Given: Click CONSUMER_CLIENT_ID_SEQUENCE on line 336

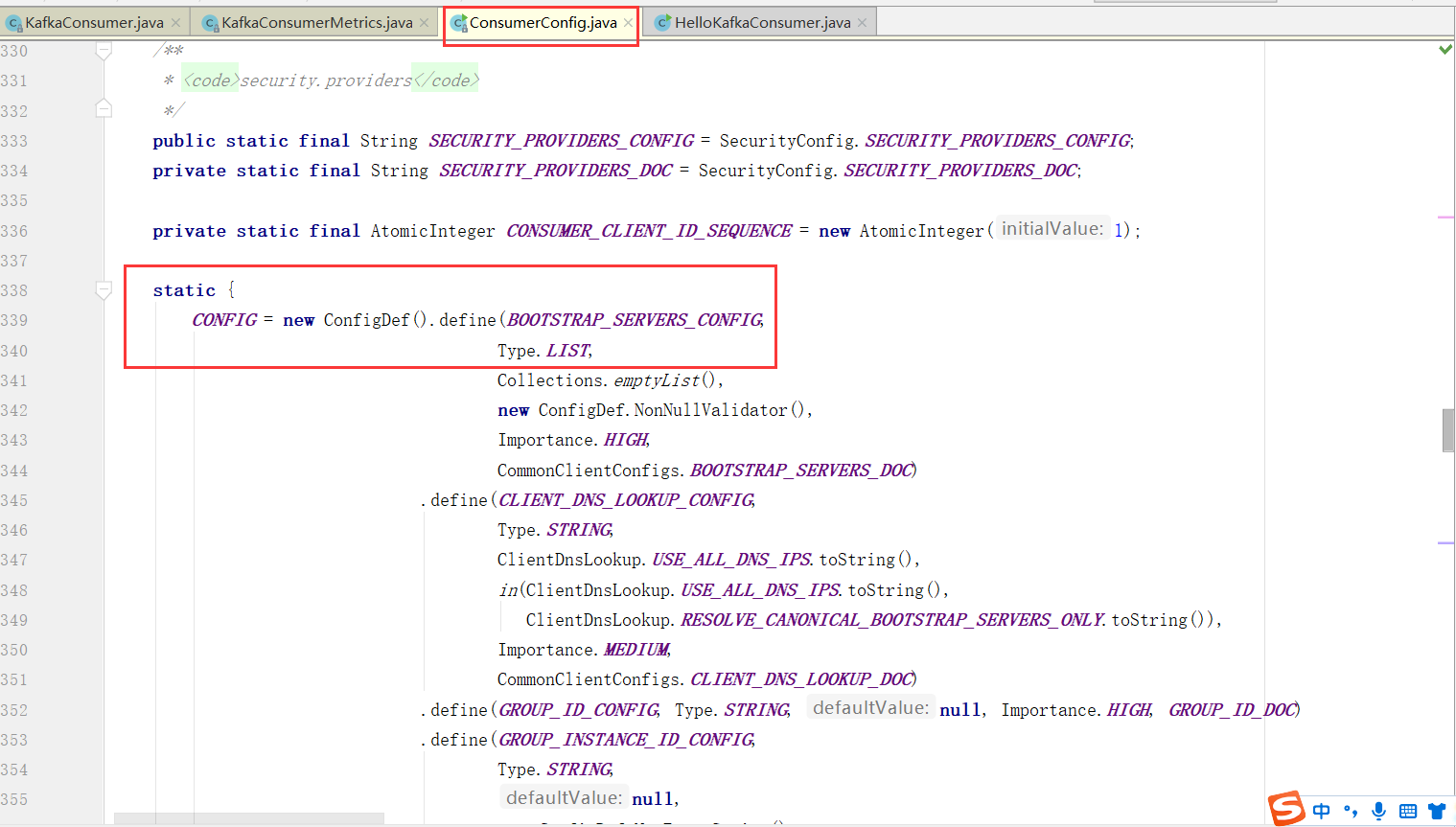Looking at the screenshot, I should (649, 231).
